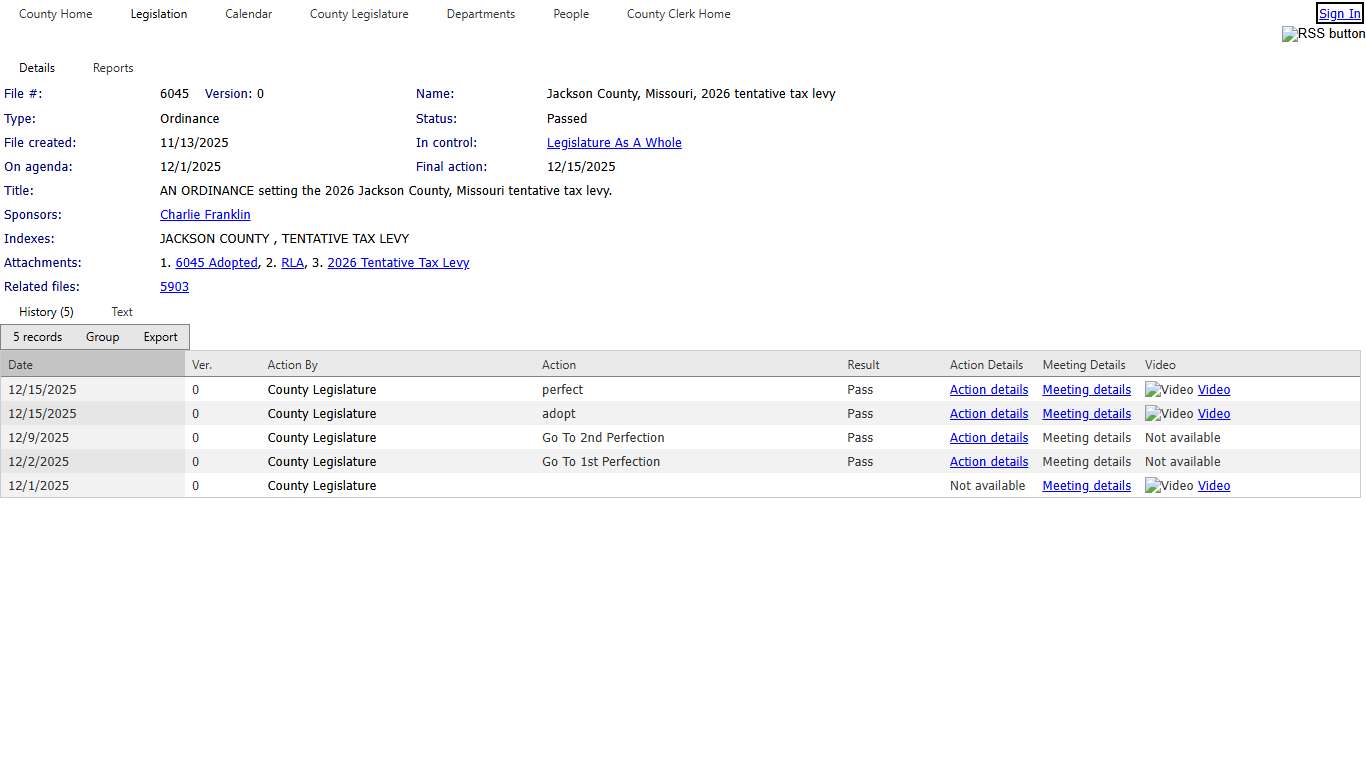Click Video icon in perfect action row
Viewport: 1366px width, 768px height.
pyautogui.click(x=1169, y=390)
